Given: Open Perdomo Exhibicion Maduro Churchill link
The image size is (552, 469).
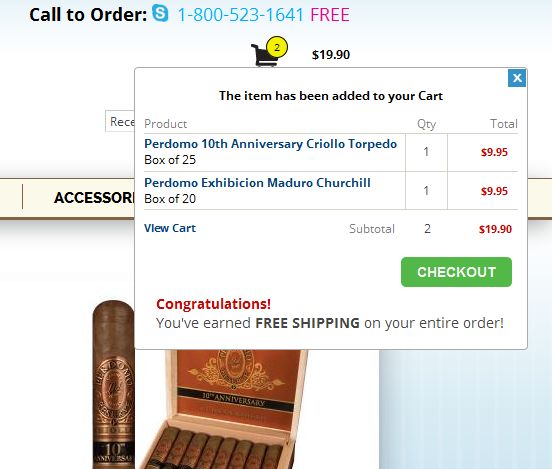Looking at the screenshot, I should coord(257,183).
